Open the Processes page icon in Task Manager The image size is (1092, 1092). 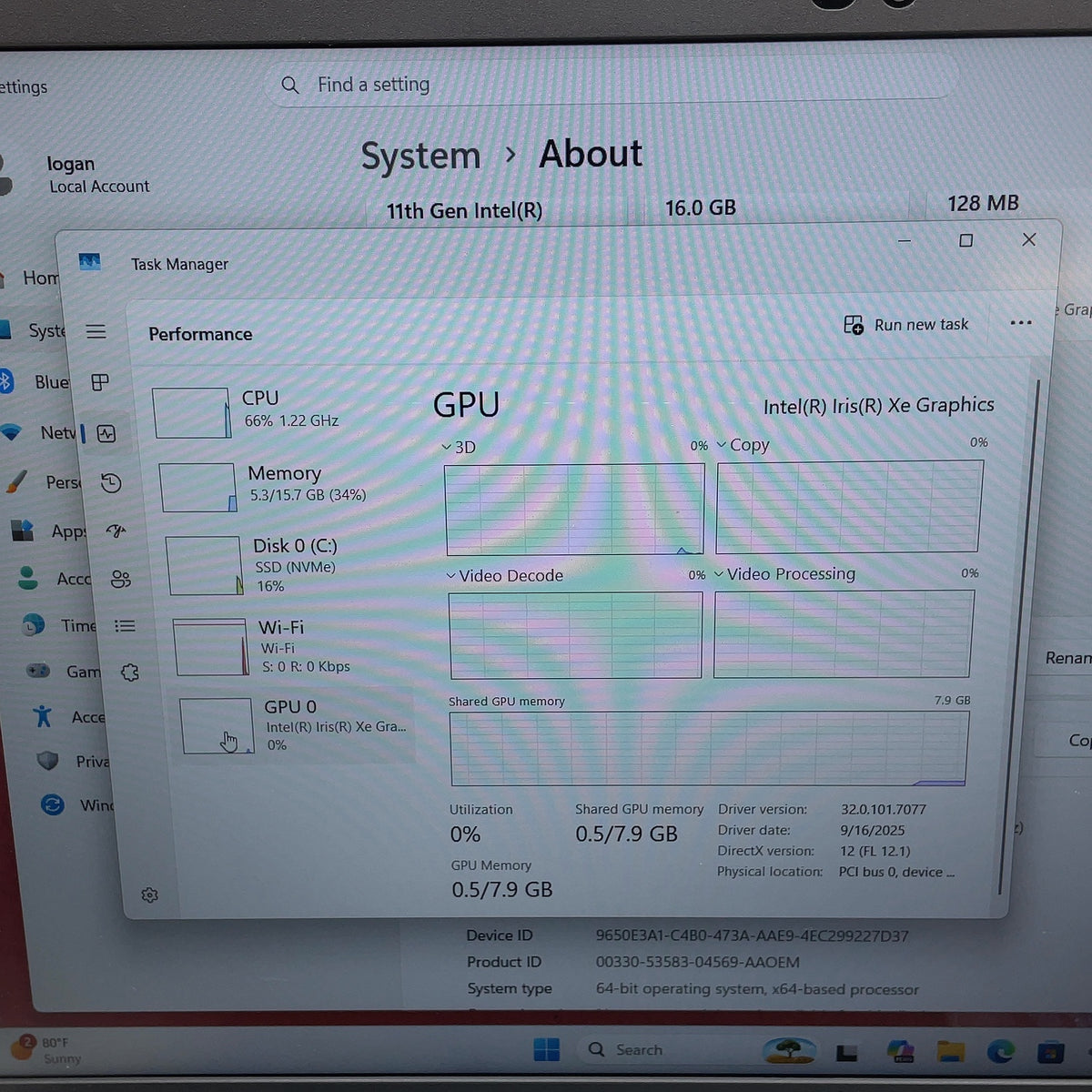100,382
